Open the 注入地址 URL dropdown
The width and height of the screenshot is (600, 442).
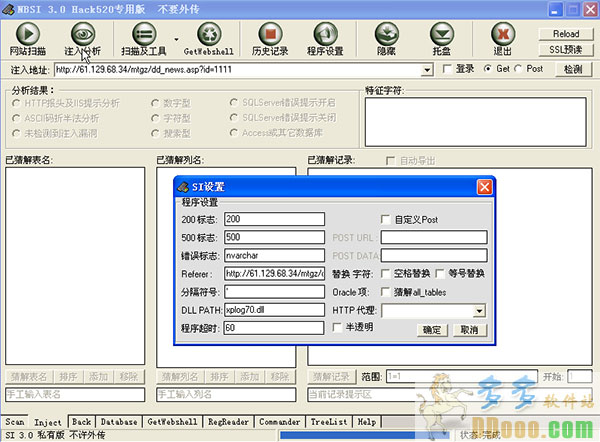(x=427, y=70)
